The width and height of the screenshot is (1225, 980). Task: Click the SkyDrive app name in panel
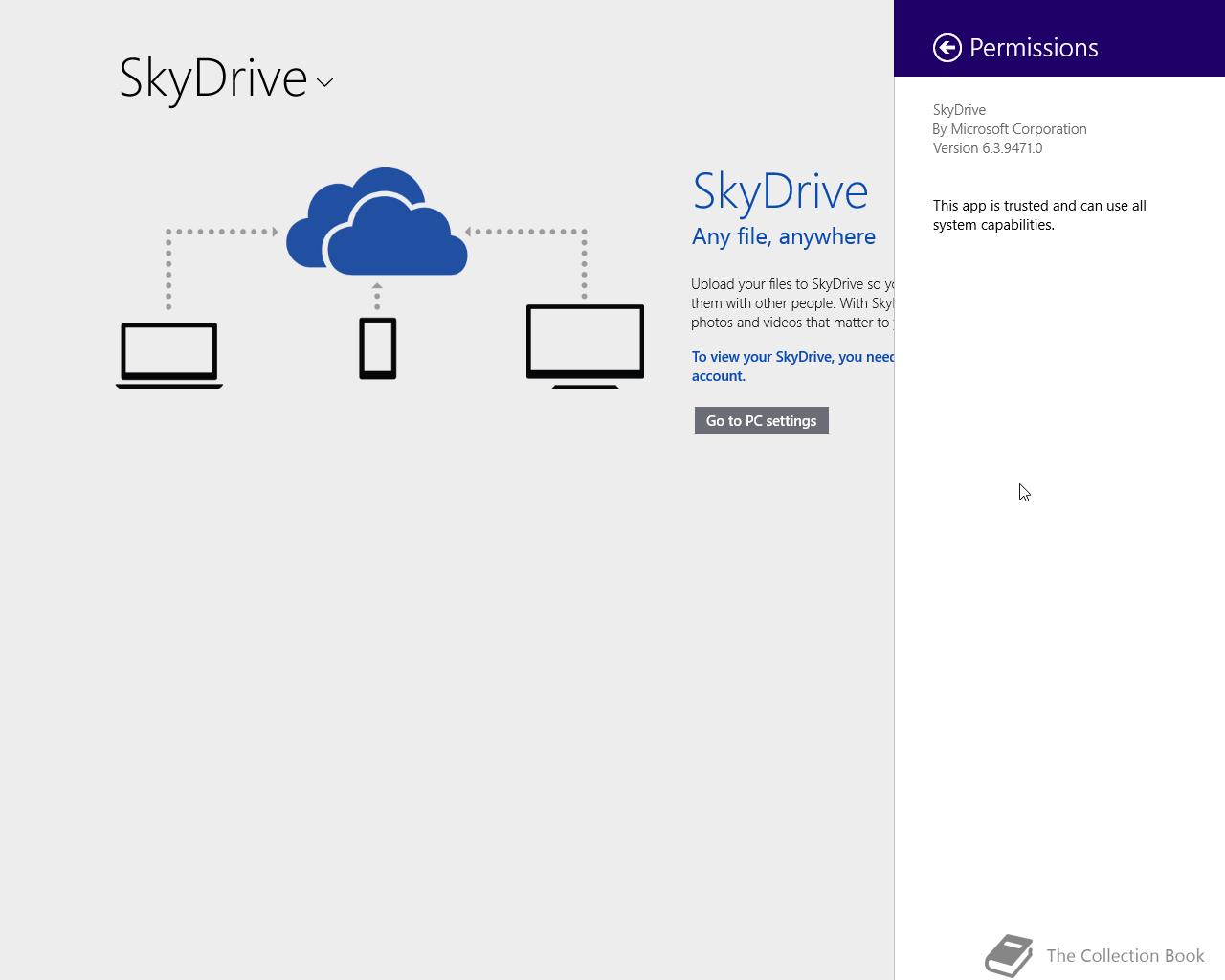point(959,110)
